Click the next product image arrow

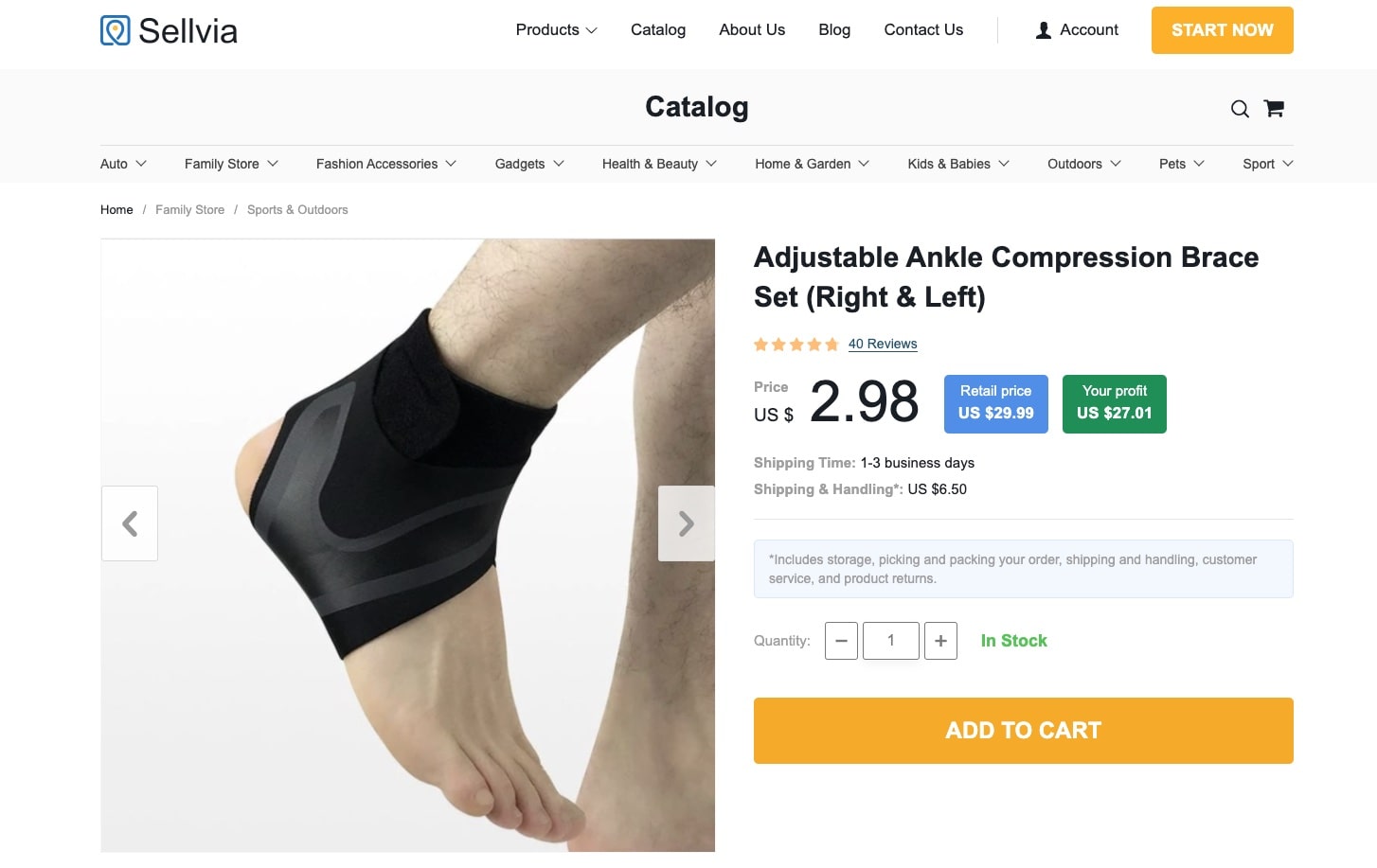[686, 523]
